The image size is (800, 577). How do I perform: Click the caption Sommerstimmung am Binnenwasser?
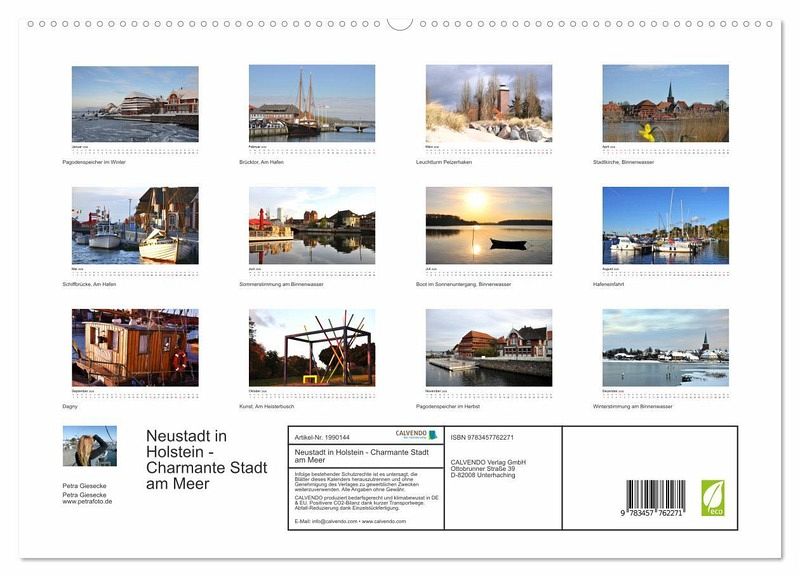tap(281, 284)
